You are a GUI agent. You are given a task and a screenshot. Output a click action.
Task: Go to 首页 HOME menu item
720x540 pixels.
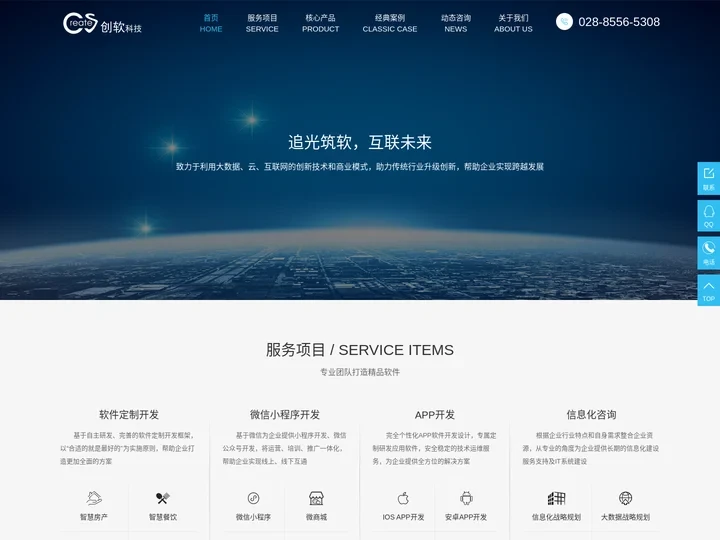click(211, 23)
